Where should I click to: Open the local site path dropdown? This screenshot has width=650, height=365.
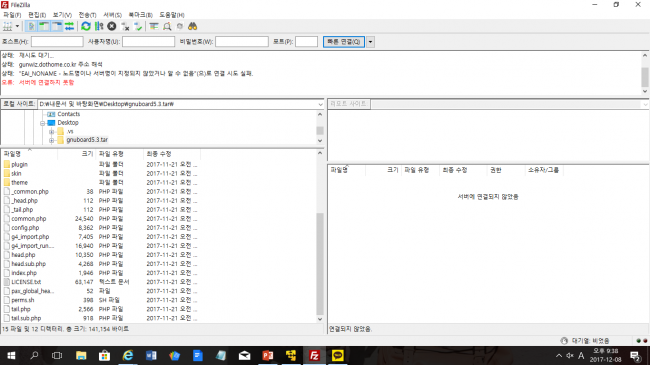coord(320,104)
